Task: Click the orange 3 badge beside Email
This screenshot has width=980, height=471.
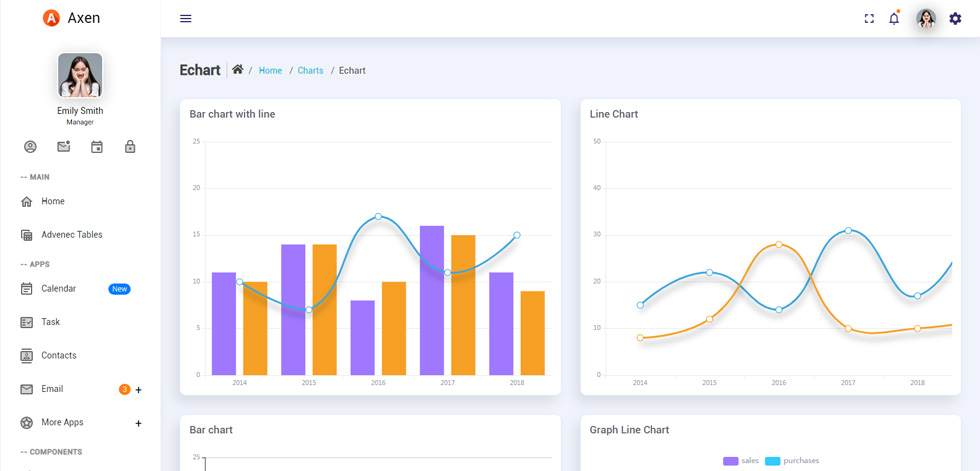Action: [124, 390]
